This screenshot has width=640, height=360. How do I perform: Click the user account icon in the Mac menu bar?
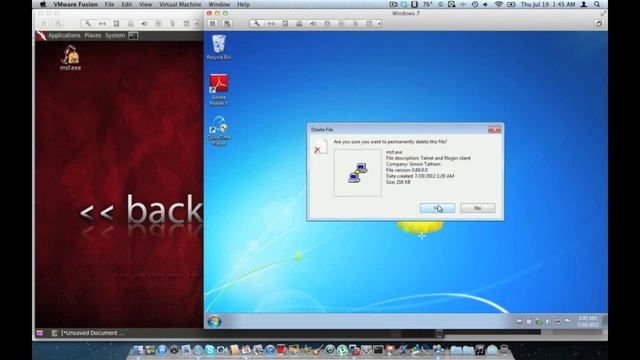pyautogui.click(x=584, y=4)
